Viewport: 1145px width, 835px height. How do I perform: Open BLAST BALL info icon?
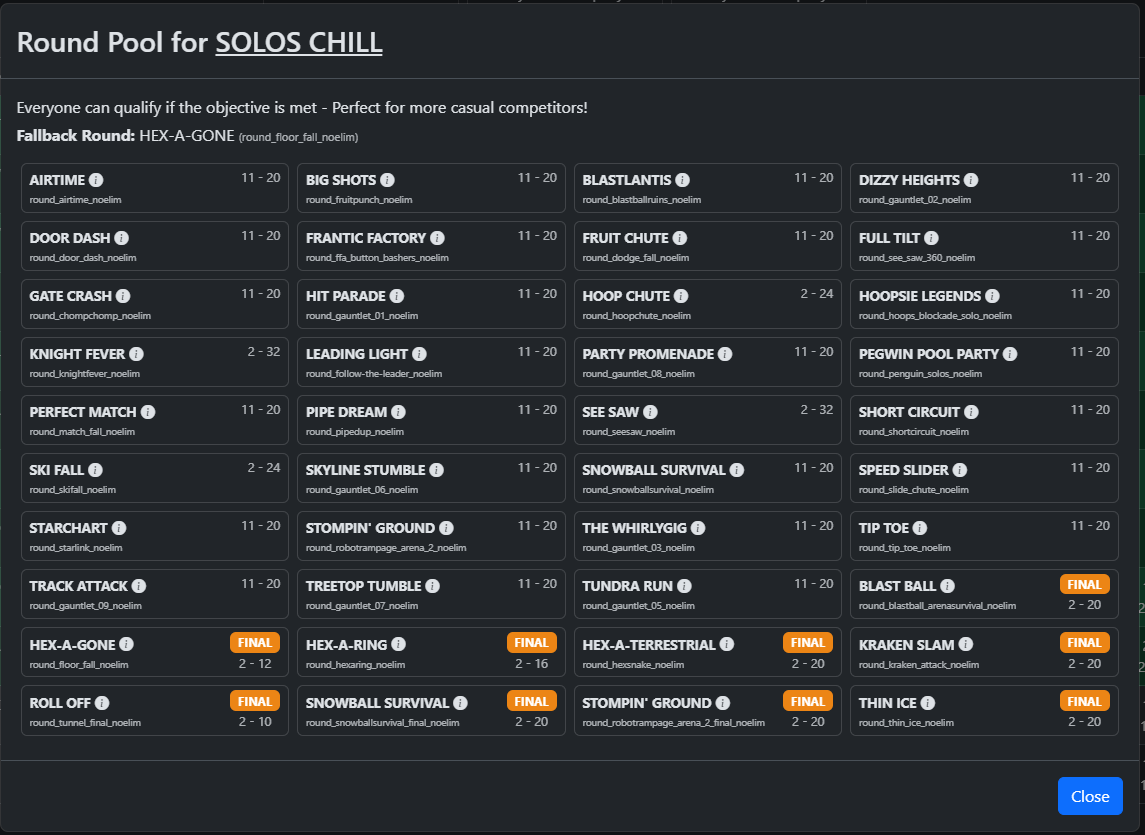click(x=947, y=586)
